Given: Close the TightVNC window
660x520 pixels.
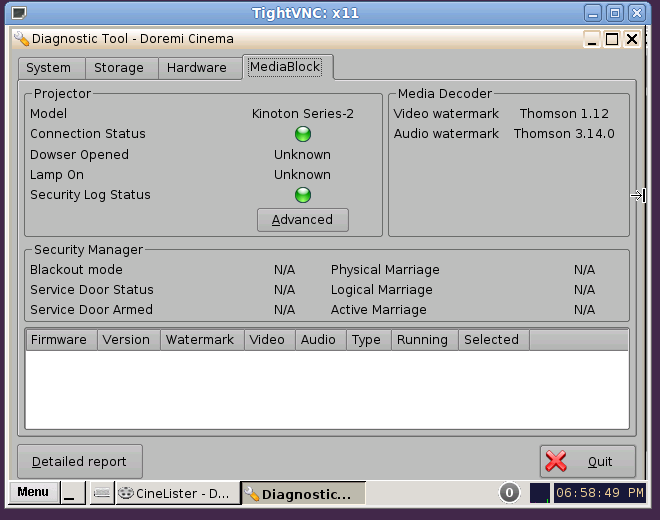Looking at the screenshot, I should 637,13.
